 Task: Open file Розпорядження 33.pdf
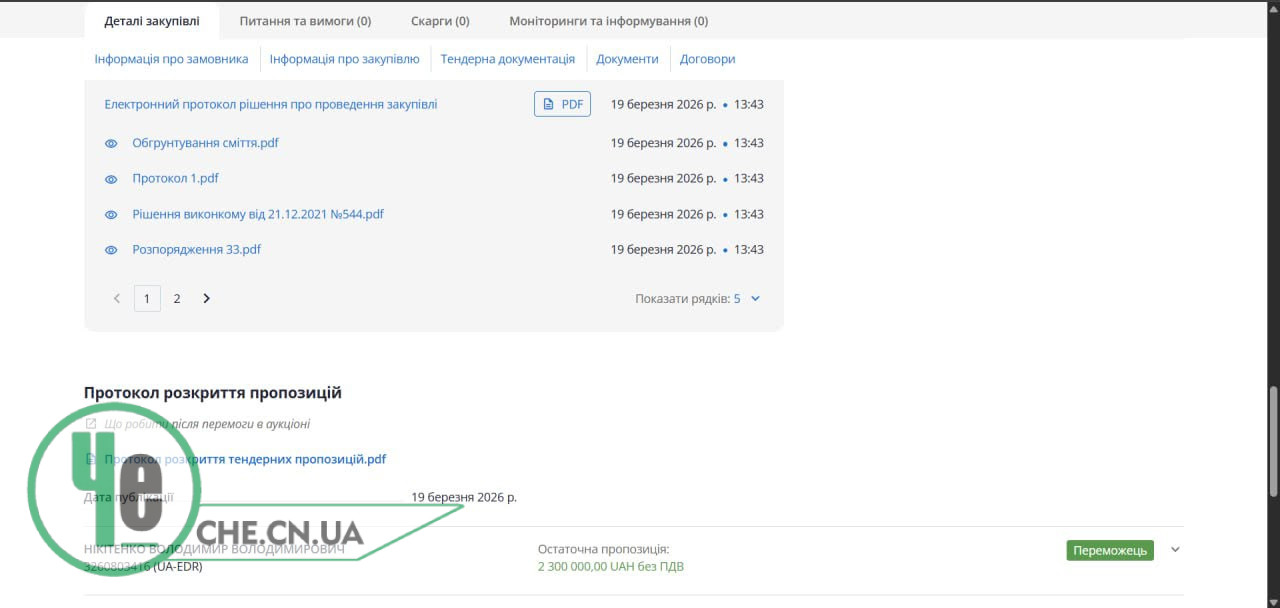click(197, 249)
